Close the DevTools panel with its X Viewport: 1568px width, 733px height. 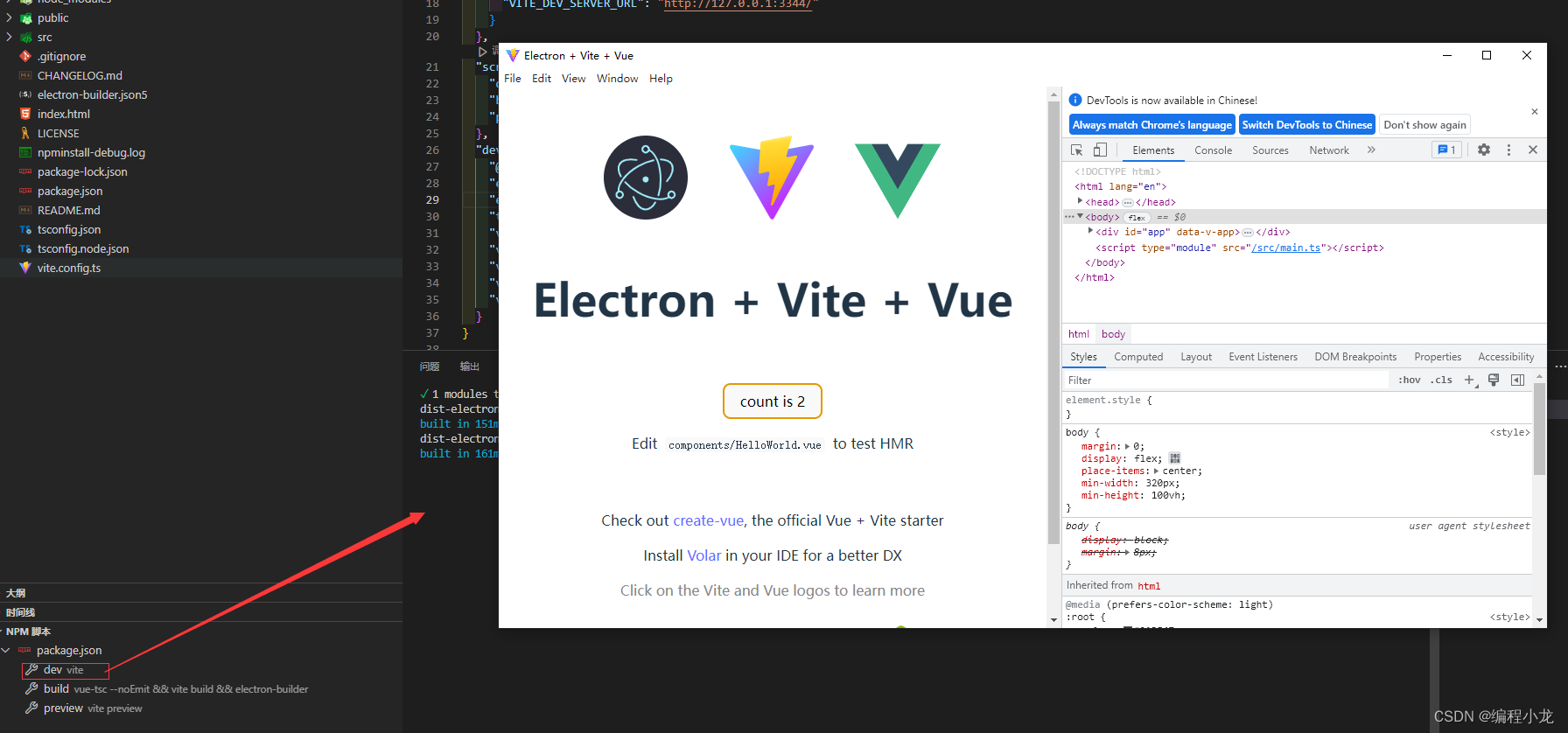click(x=1533, y=150)
